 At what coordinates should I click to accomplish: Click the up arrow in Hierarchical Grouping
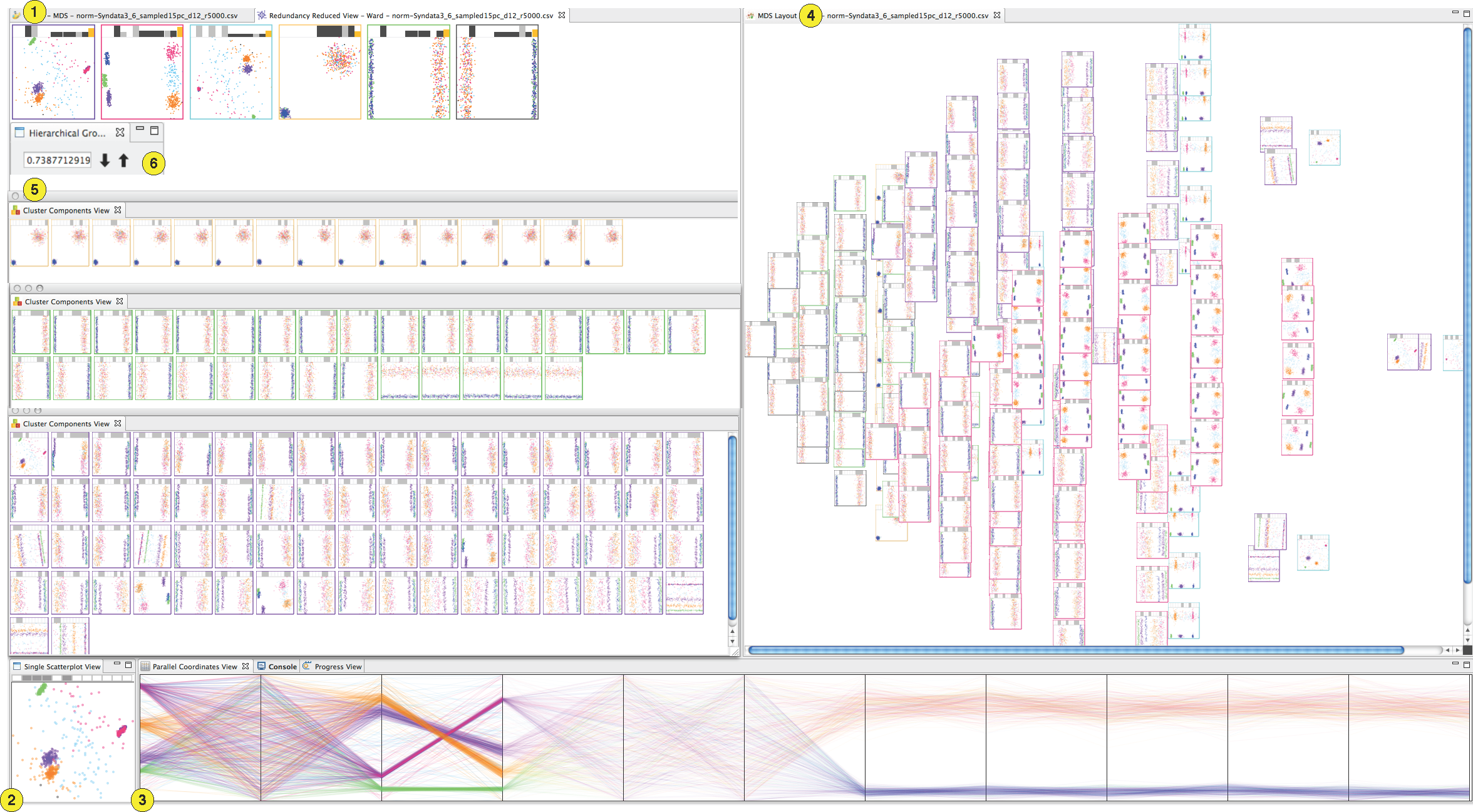click(123, 160)
